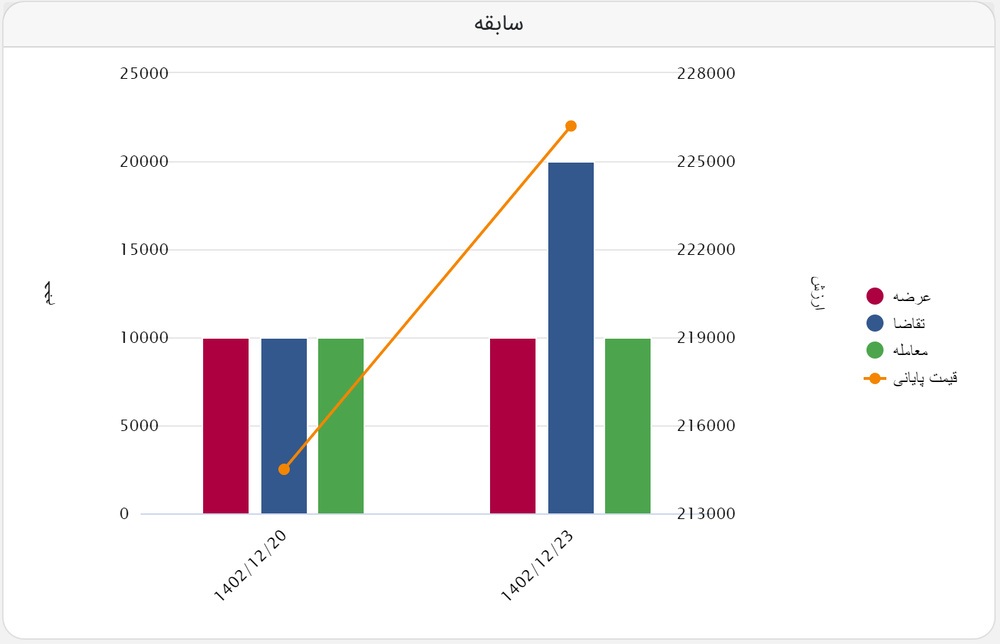Select the crimson bar for 1402/12/20

(226, 426)
